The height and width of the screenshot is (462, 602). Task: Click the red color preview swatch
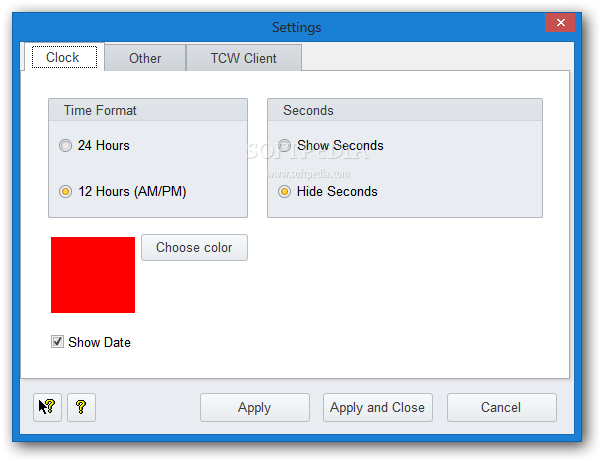(93, 275)
